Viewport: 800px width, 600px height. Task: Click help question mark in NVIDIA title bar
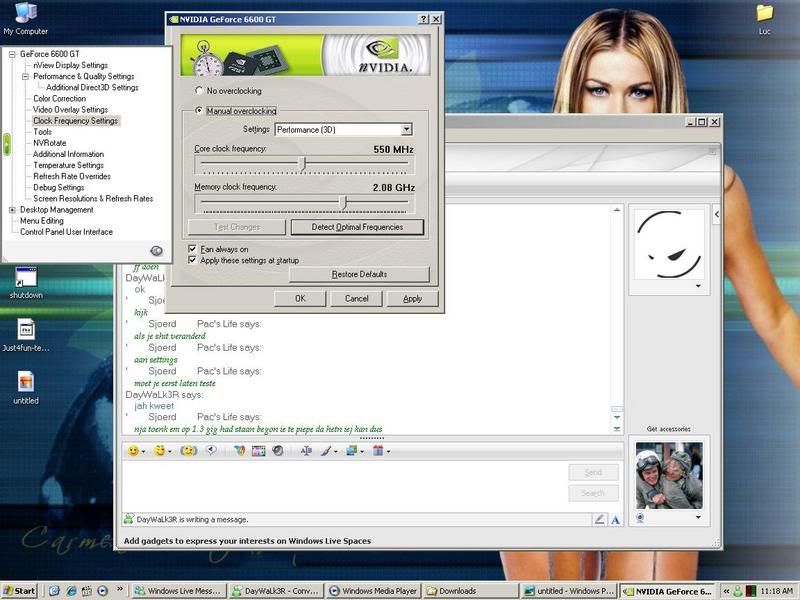coord(423,19)
